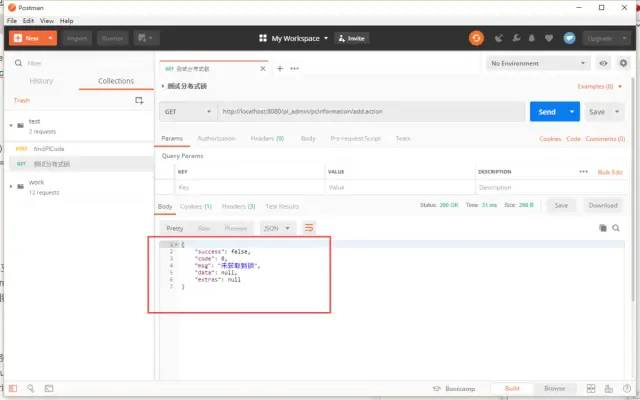This screenshot has height=400, width=640.
Task: Expand the request name description arrow
Action: tap(162, 86)
